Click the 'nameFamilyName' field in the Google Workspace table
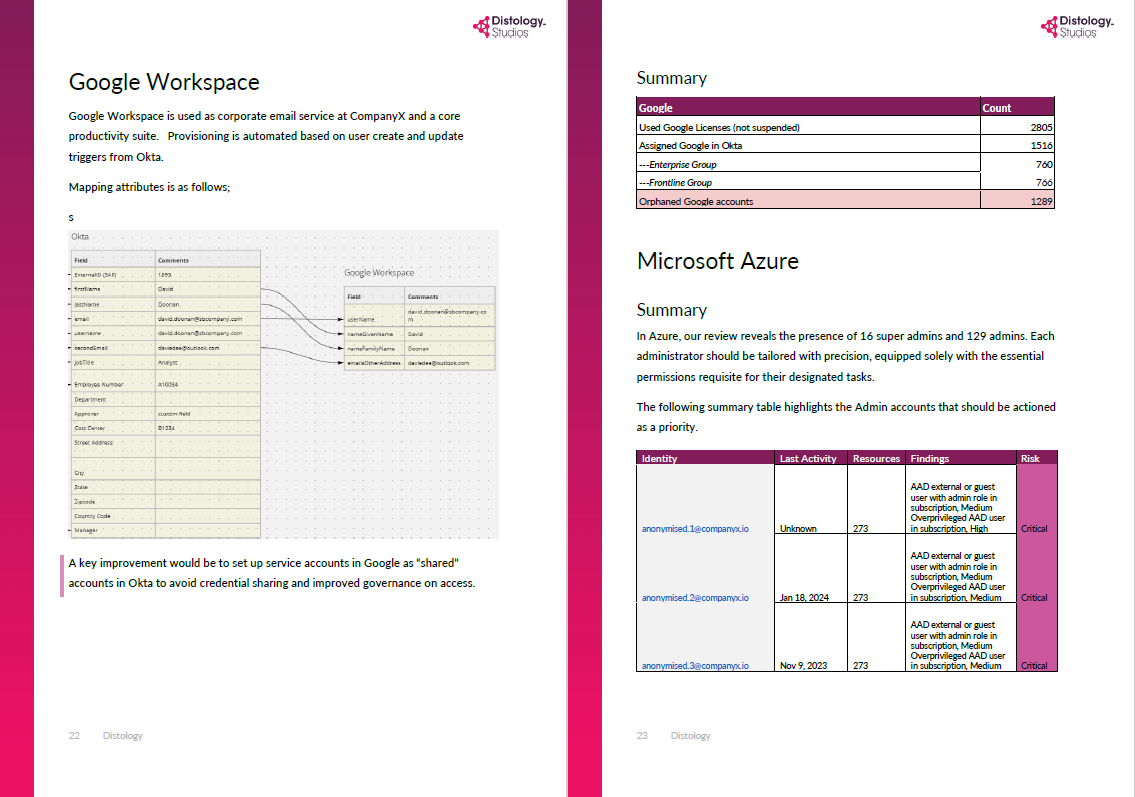Image resolution: width=1135 pixels, height=797 pixels. (371, 348)
